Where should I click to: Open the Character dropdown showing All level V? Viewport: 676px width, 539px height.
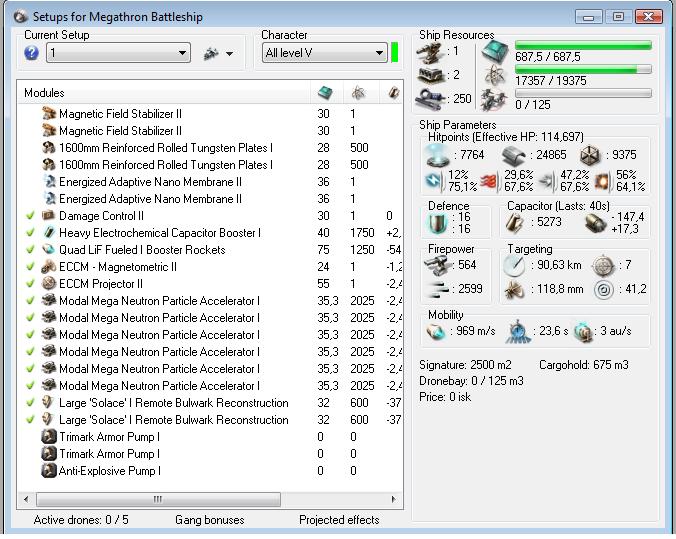325,53
